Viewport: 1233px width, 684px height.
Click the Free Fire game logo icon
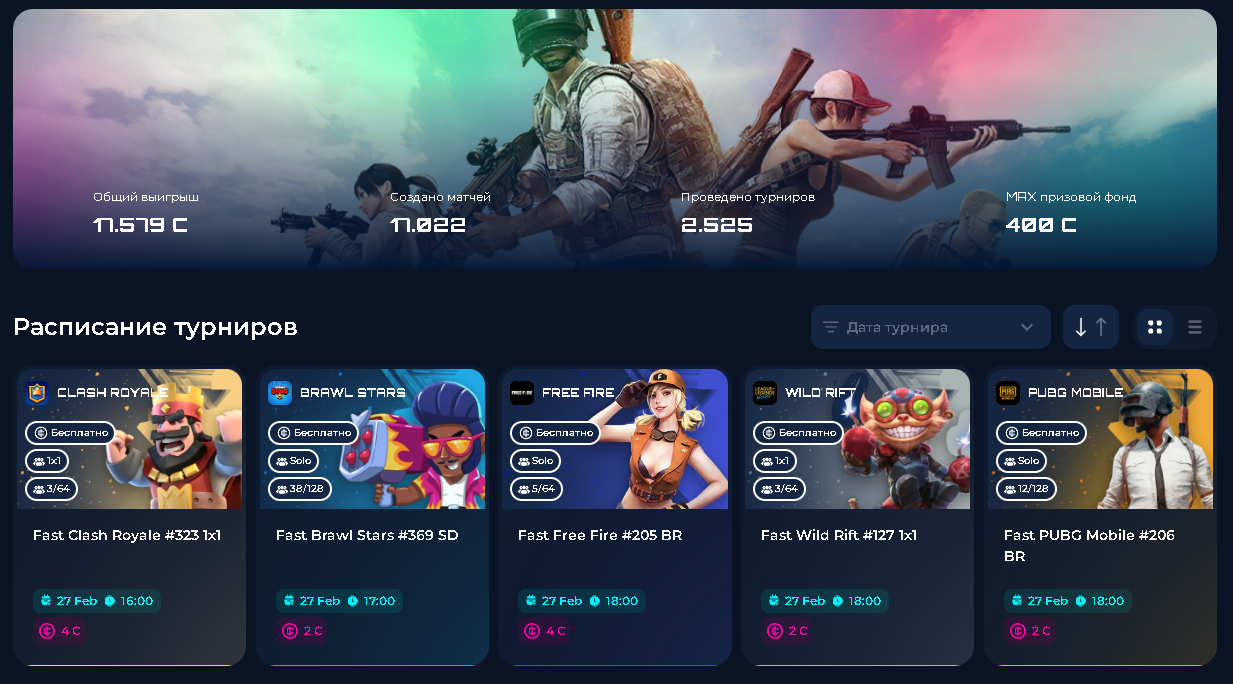pyautogui.click(x=522, y=393)
